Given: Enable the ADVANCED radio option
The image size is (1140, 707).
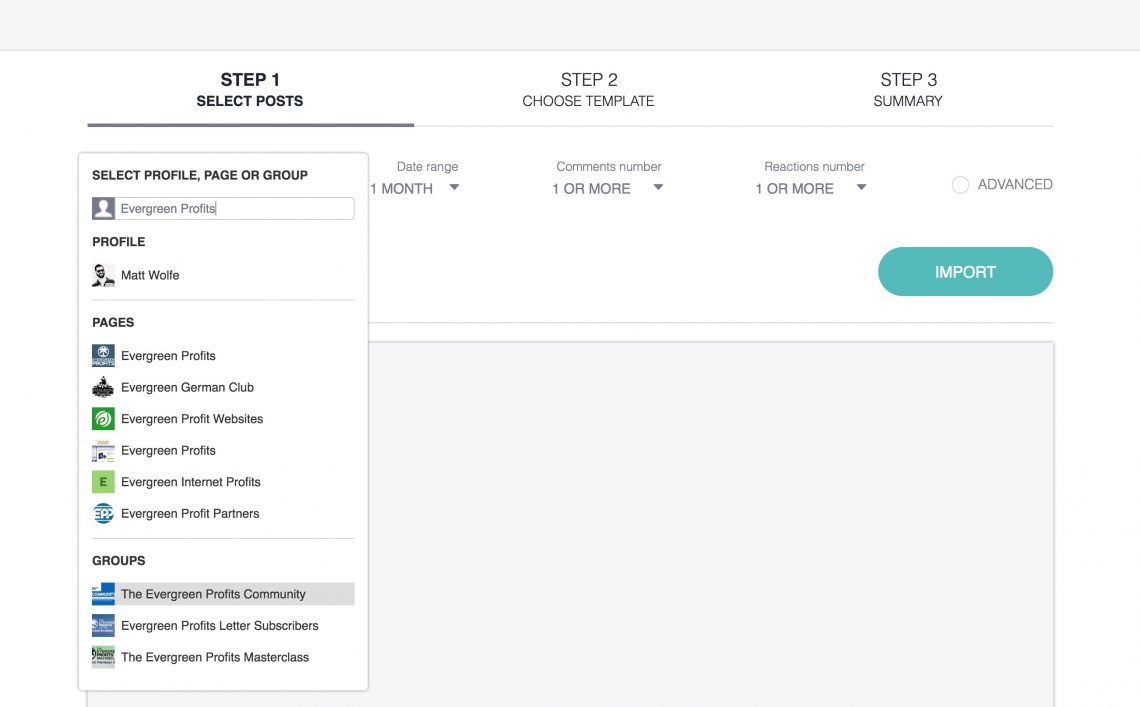Looking at the screenshot, I should (960, 185).
